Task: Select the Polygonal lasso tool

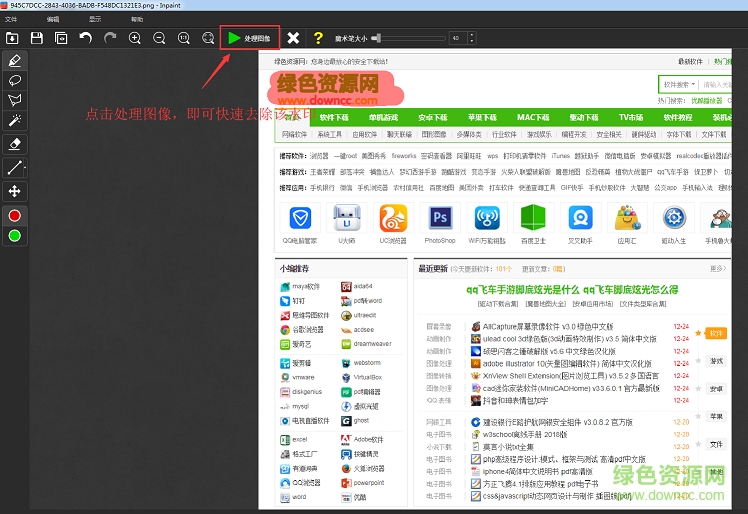Action: click(x=15, y=100)
